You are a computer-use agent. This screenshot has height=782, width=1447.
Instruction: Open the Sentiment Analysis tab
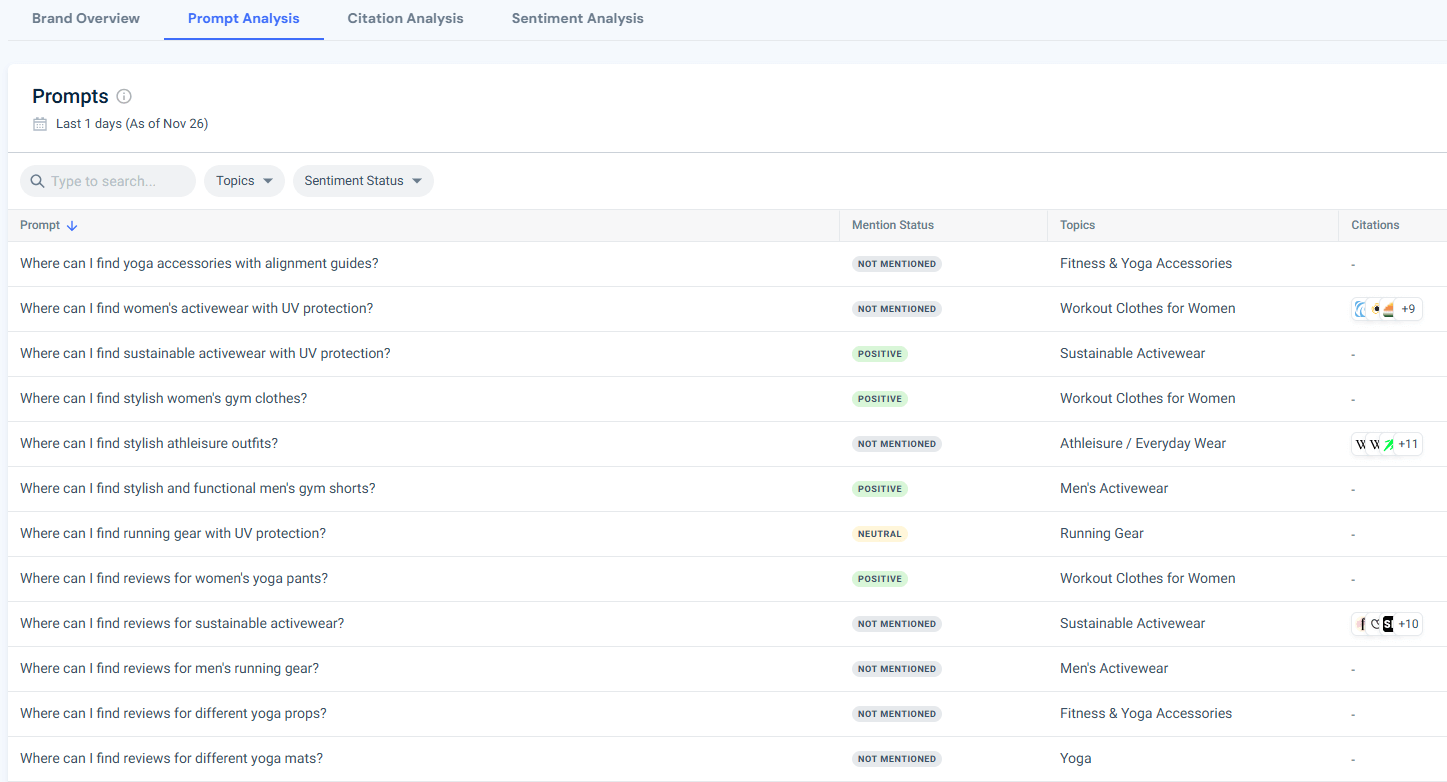[x=578, y=18]
